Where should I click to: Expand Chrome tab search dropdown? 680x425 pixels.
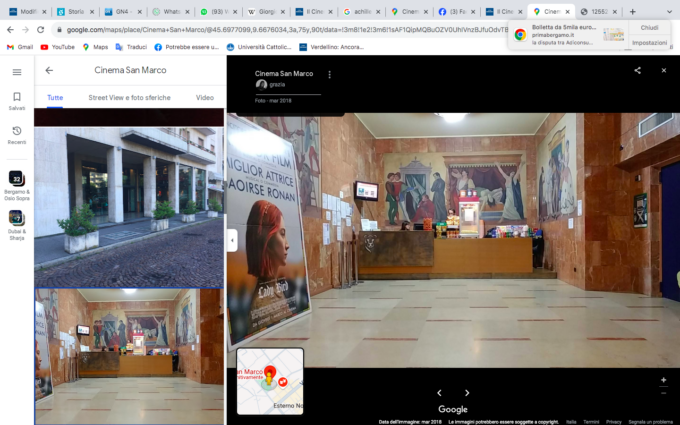(x=668, y=12)
